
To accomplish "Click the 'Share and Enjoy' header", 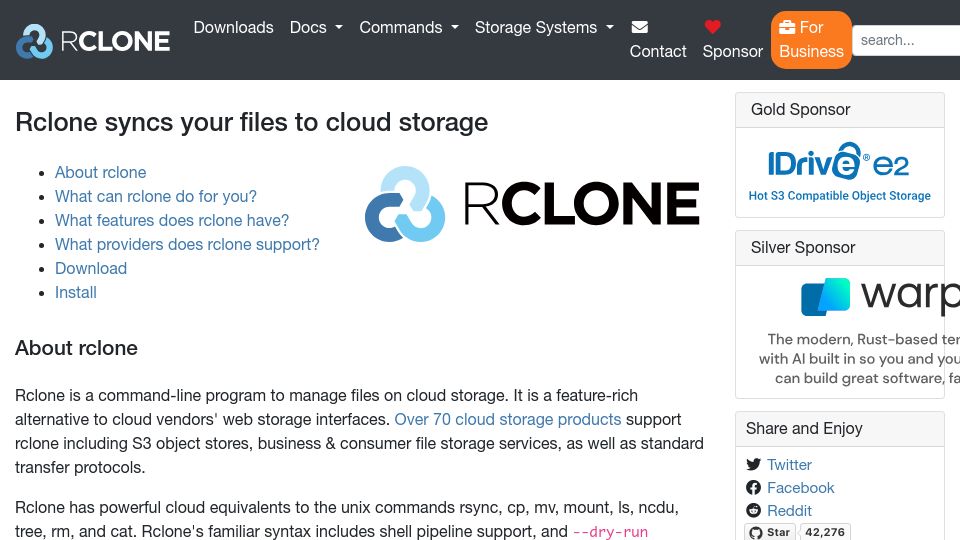I will pos(839,429).
